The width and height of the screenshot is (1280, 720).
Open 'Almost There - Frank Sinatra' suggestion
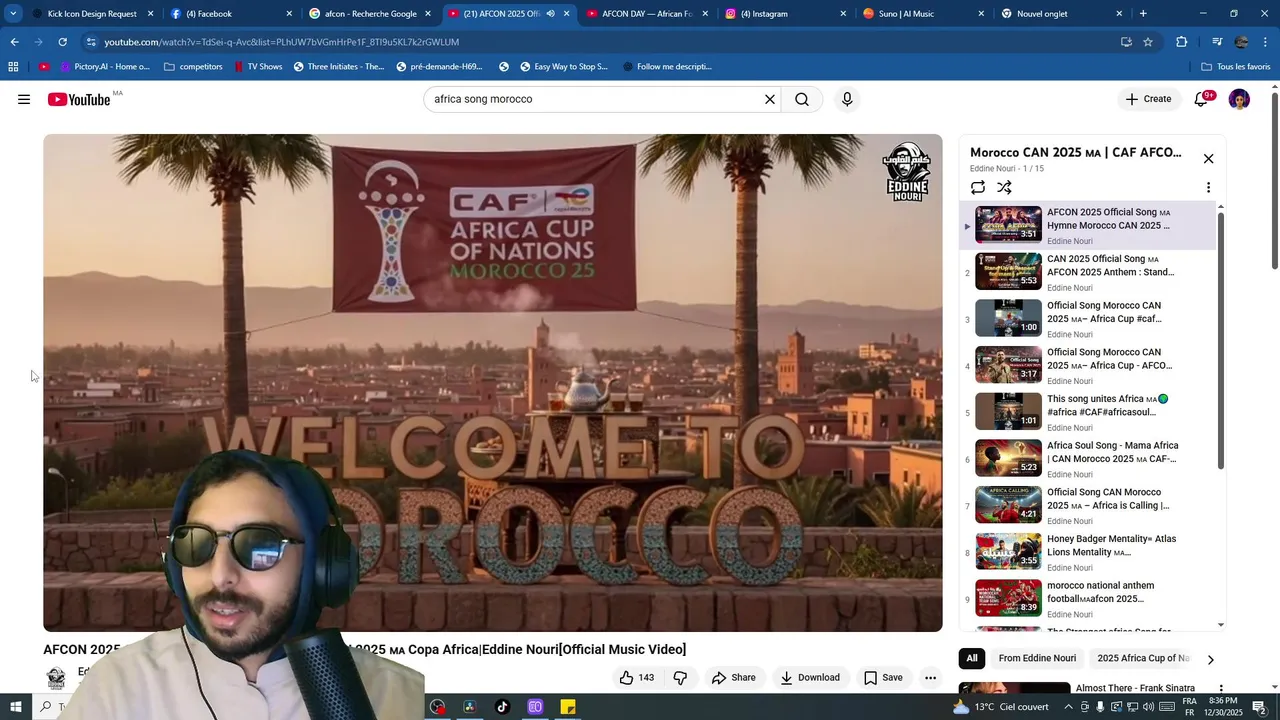pos(1135,688)
